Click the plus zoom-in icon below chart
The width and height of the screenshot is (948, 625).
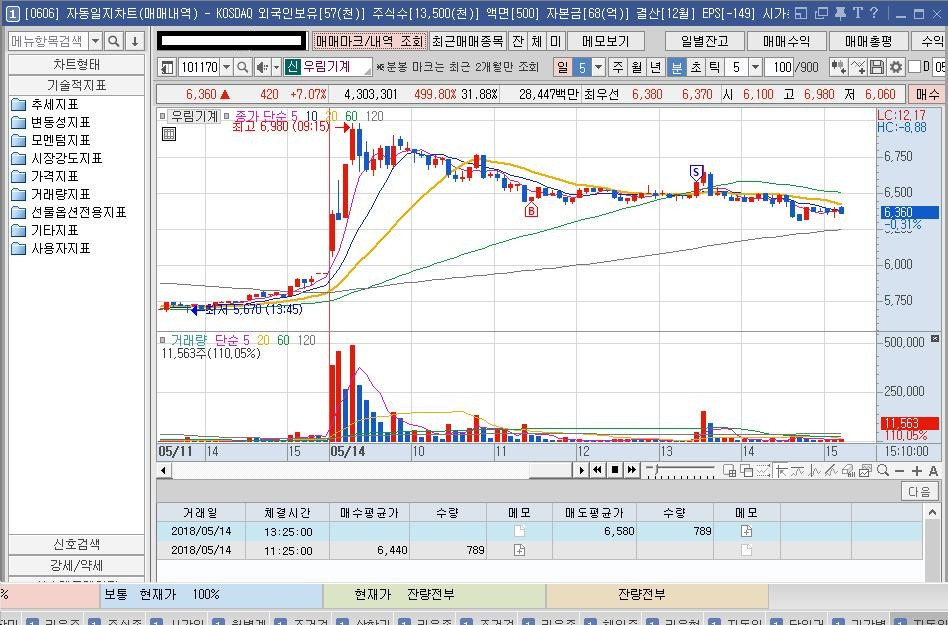(917, 471)
